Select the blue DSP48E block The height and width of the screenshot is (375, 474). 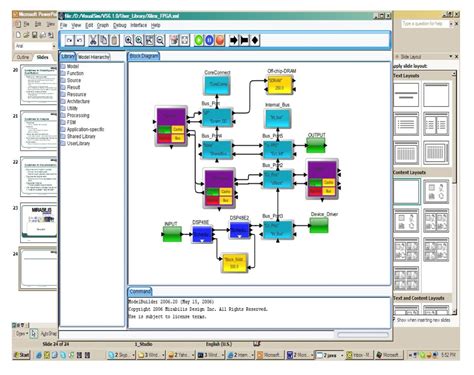202,234
